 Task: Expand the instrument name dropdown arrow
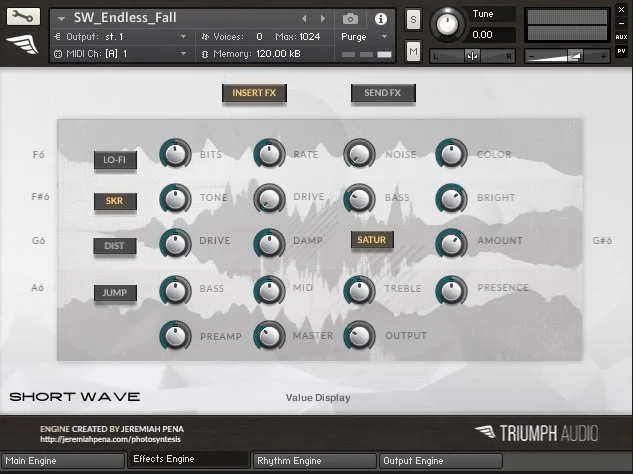click(61, 19)
